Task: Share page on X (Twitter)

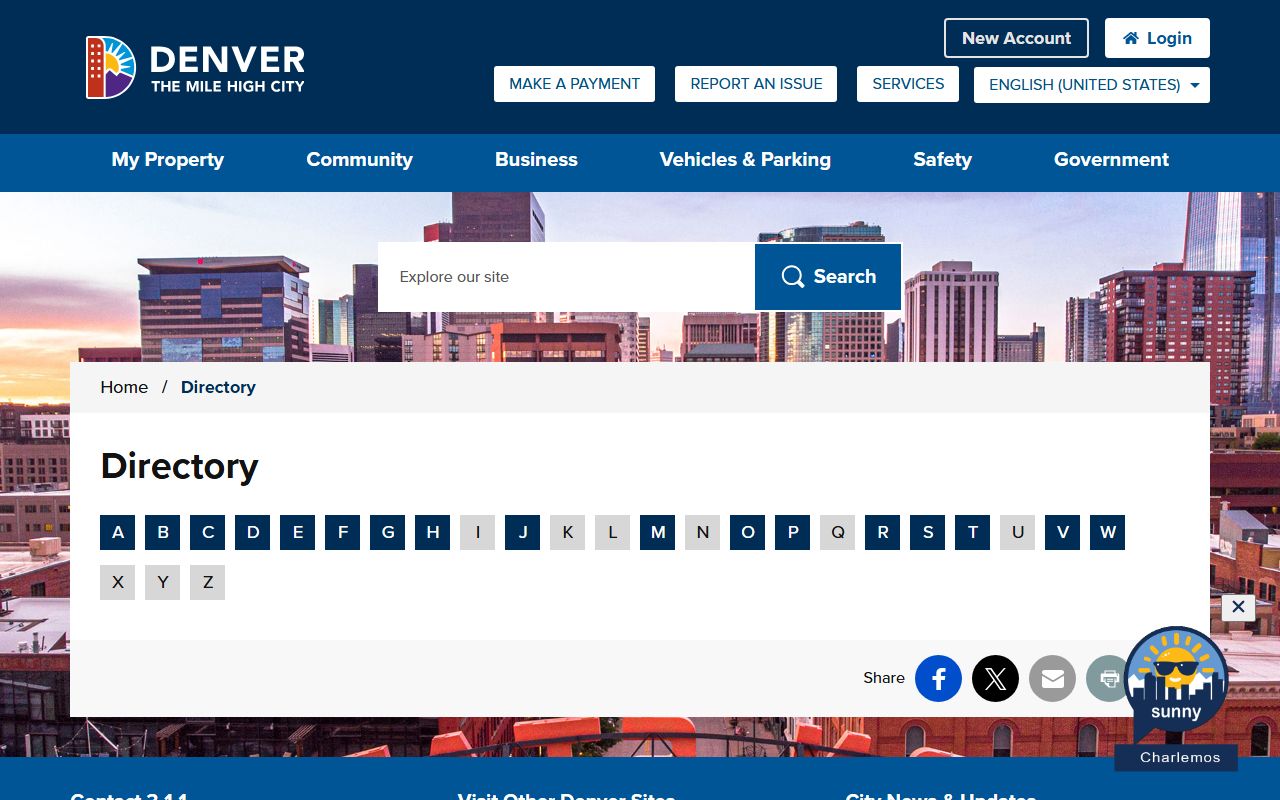Action: (995, 678)
